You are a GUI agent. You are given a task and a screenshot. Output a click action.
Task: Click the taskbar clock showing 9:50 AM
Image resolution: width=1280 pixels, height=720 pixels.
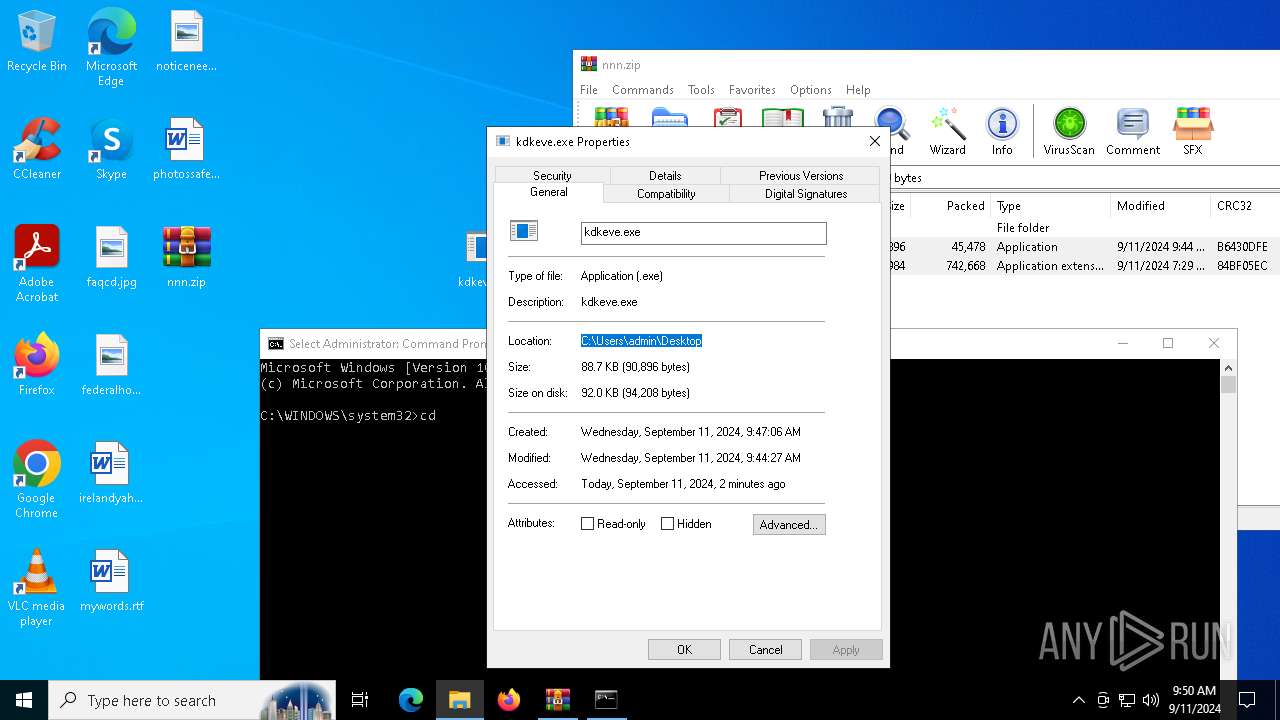[x=1194, y=700]
